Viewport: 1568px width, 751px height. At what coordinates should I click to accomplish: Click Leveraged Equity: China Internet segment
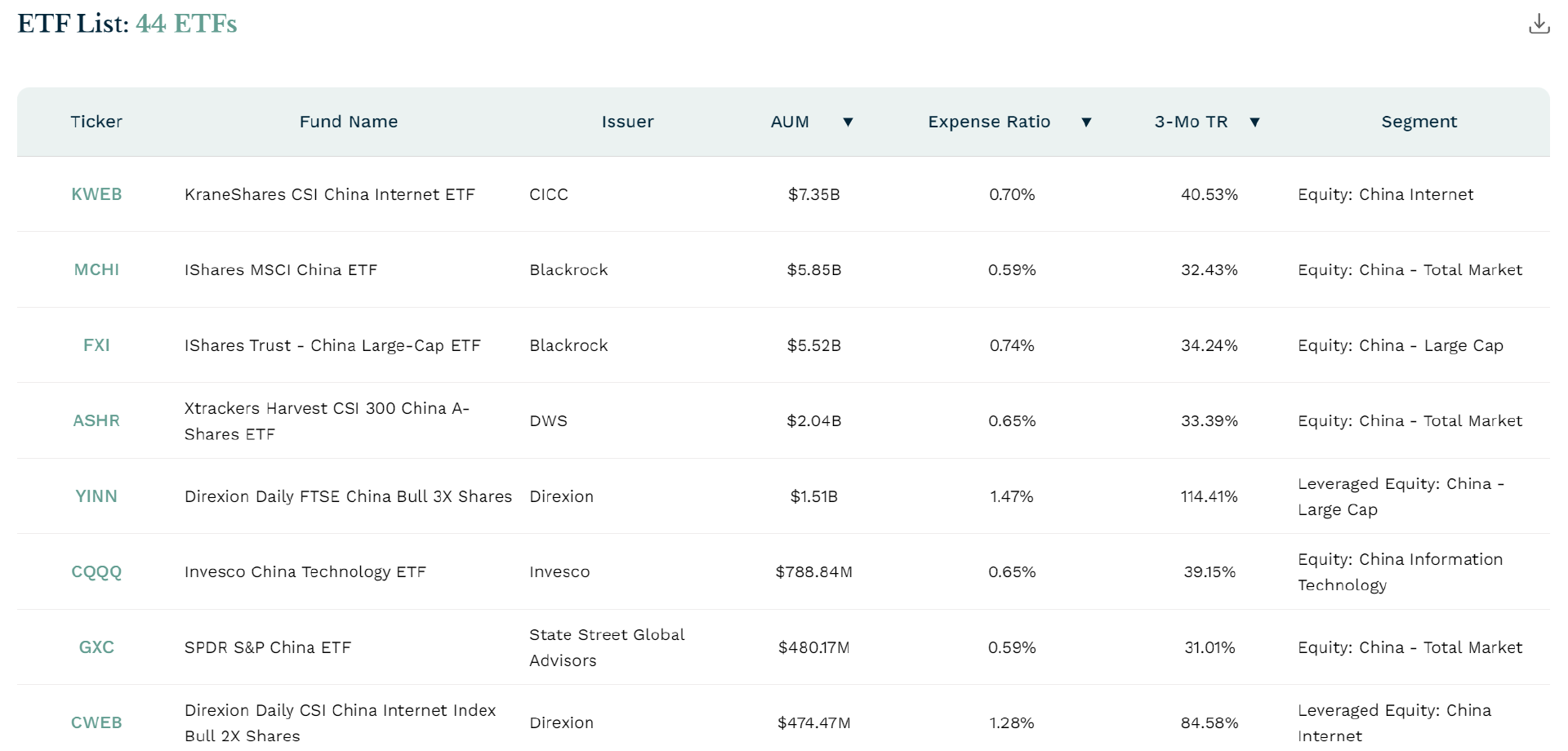click(1395, 722)
